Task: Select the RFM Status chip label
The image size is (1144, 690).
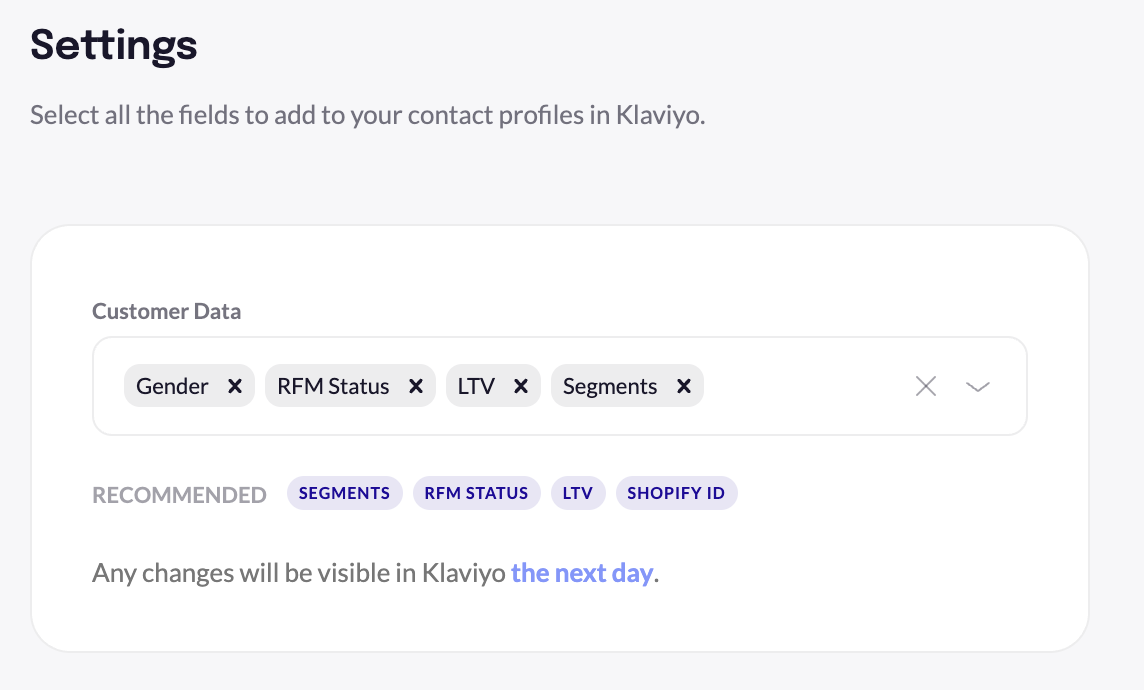Action: (332, 385)
